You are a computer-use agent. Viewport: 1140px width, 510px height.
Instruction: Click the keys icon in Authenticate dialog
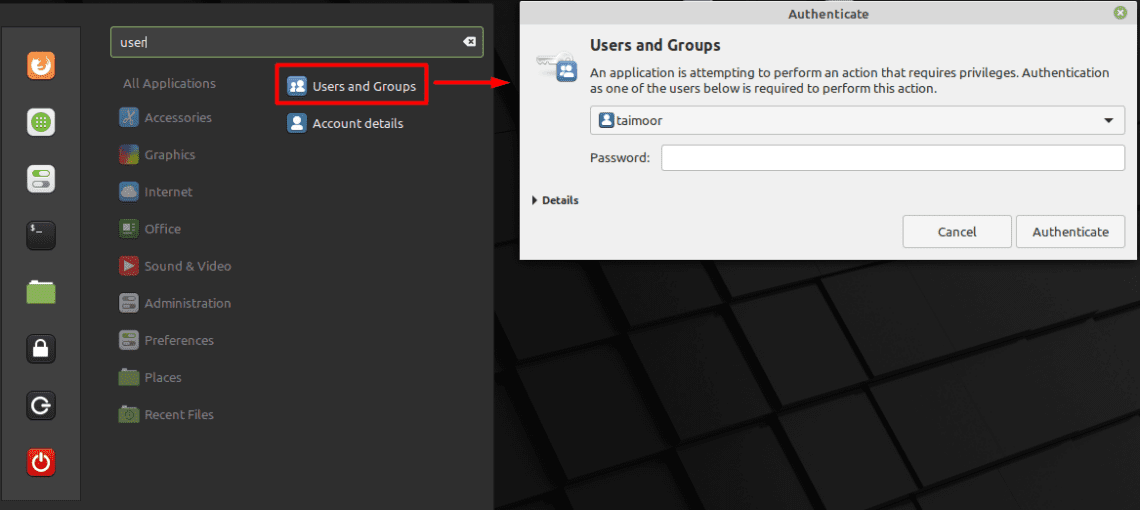pyautogui.click(x=557, y=66)
